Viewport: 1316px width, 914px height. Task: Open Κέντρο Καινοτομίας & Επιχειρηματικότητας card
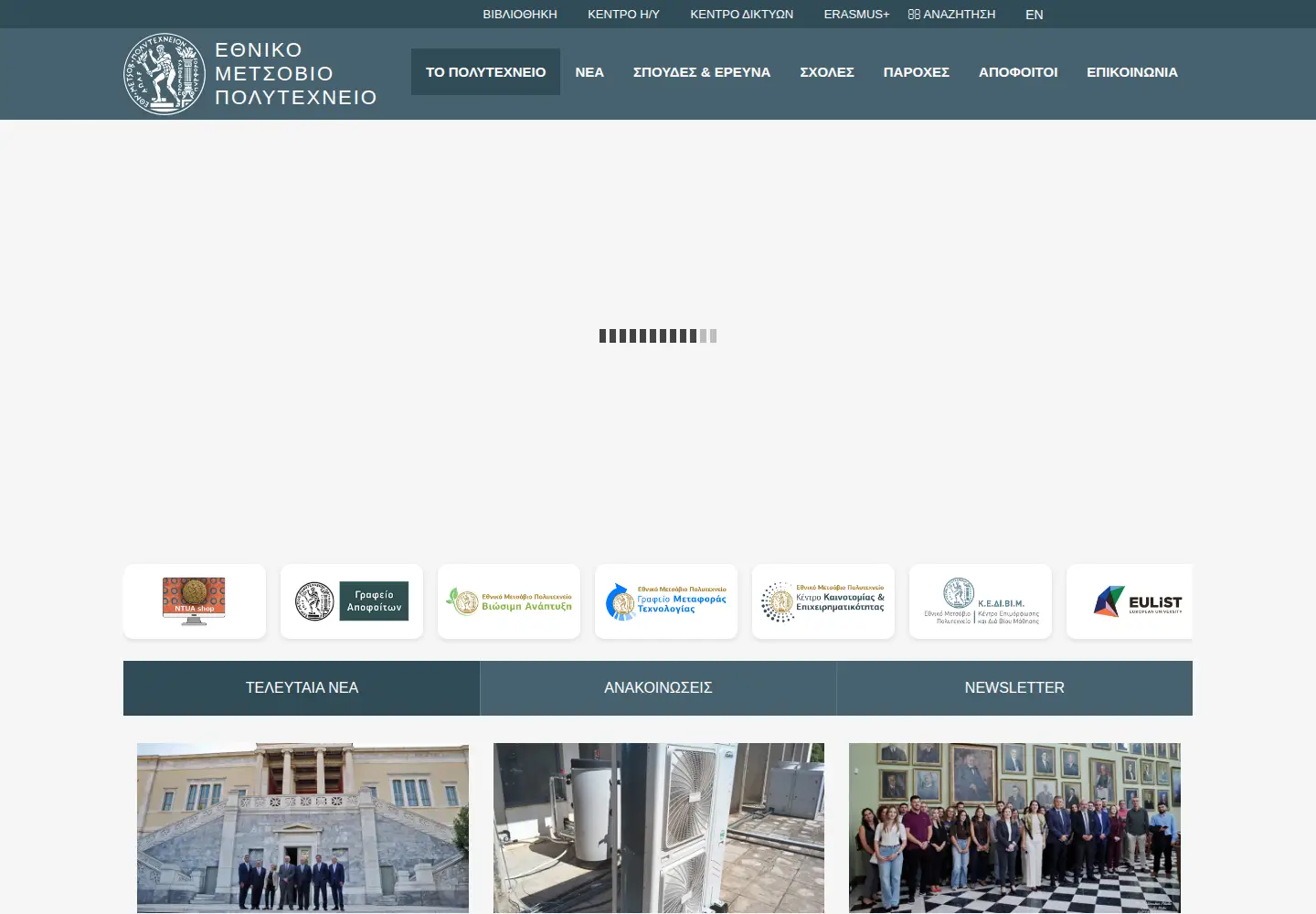823,601
